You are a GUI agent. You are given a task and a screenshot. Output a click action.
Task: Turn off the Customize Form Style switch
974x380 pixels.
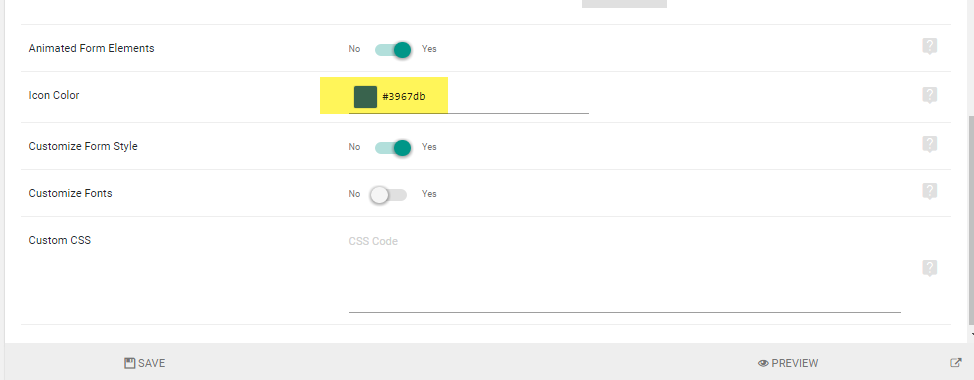click(x=393, y=148)
